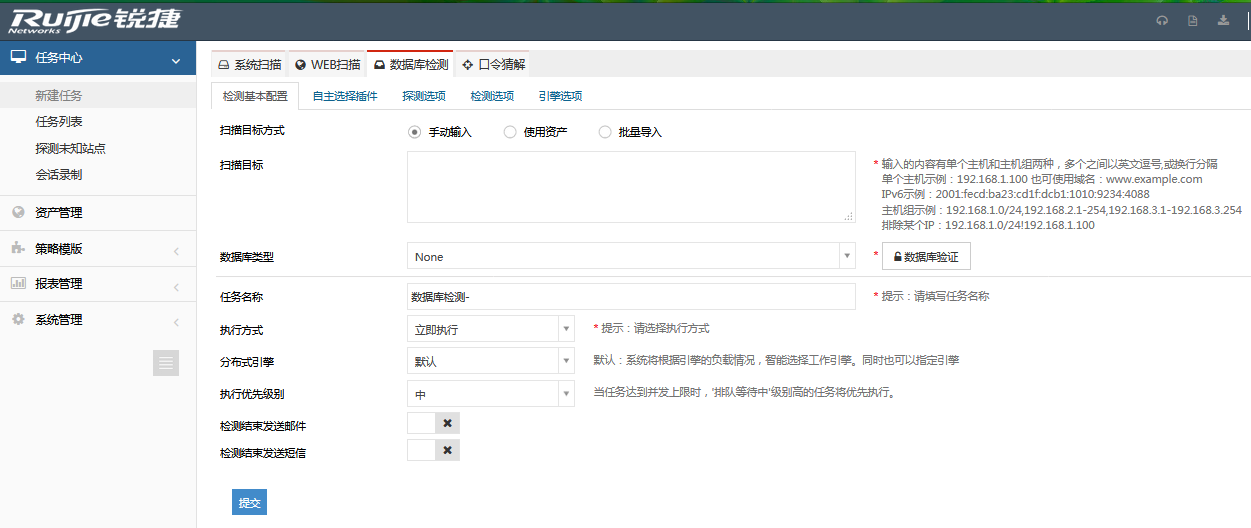Viewport: 1251px width, 528px height.
Task: Toggle the 检测结束发送短信 switch
Action: click(433, 450)
